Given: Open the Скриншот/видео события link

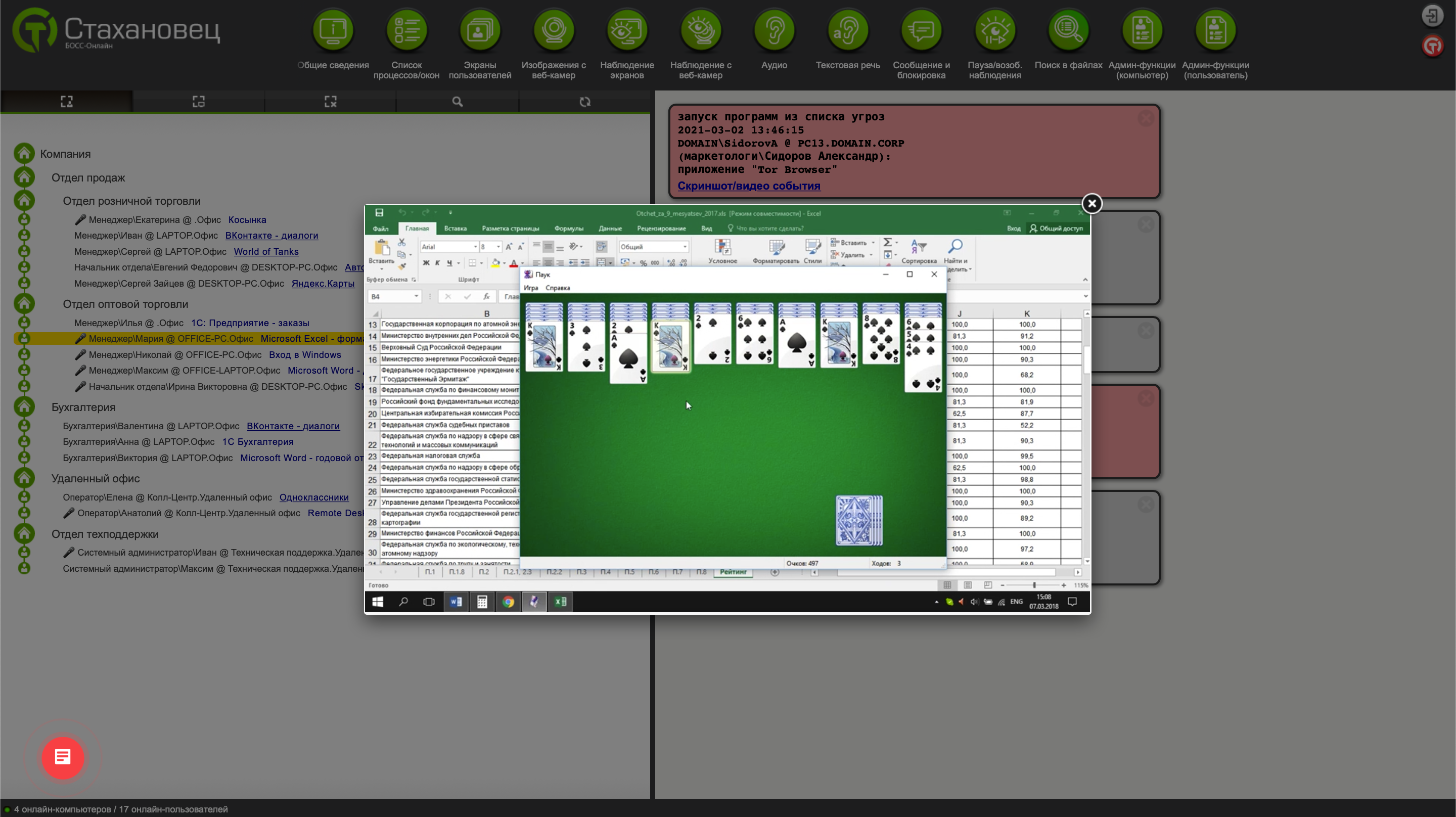Looking at the screenshot, I should click(x=748, y=186).
